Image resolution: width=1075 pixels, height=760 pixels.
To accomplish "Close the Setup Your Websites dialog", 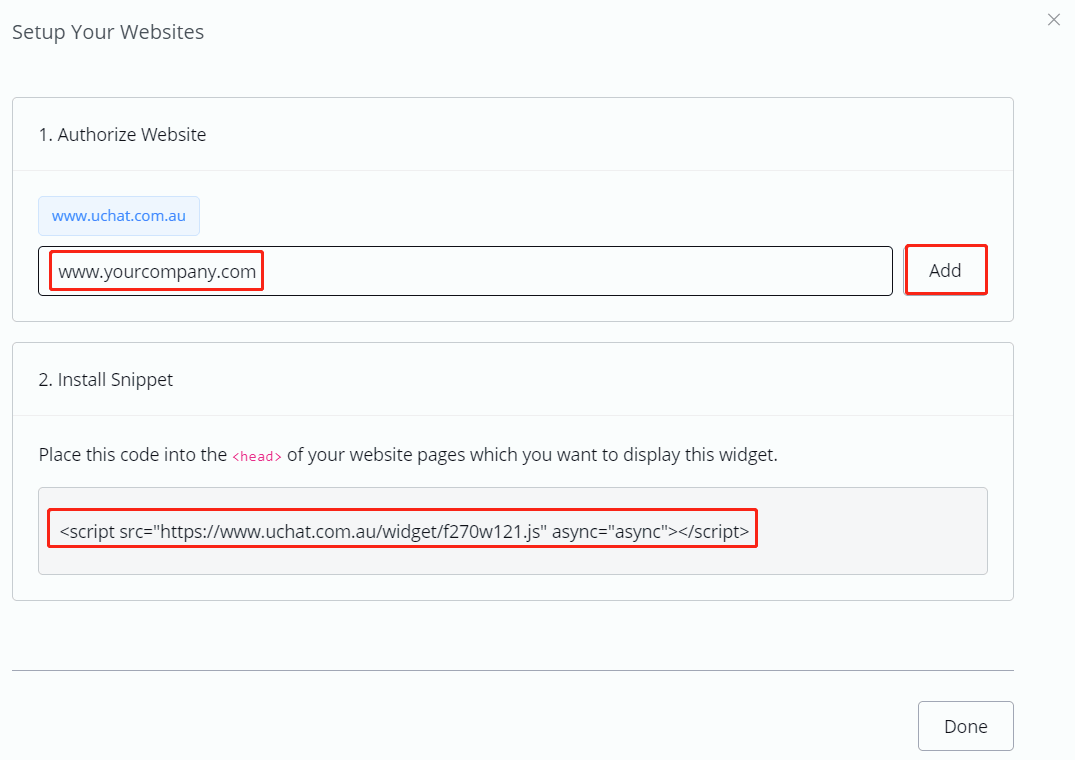I will coord(1053,20).
